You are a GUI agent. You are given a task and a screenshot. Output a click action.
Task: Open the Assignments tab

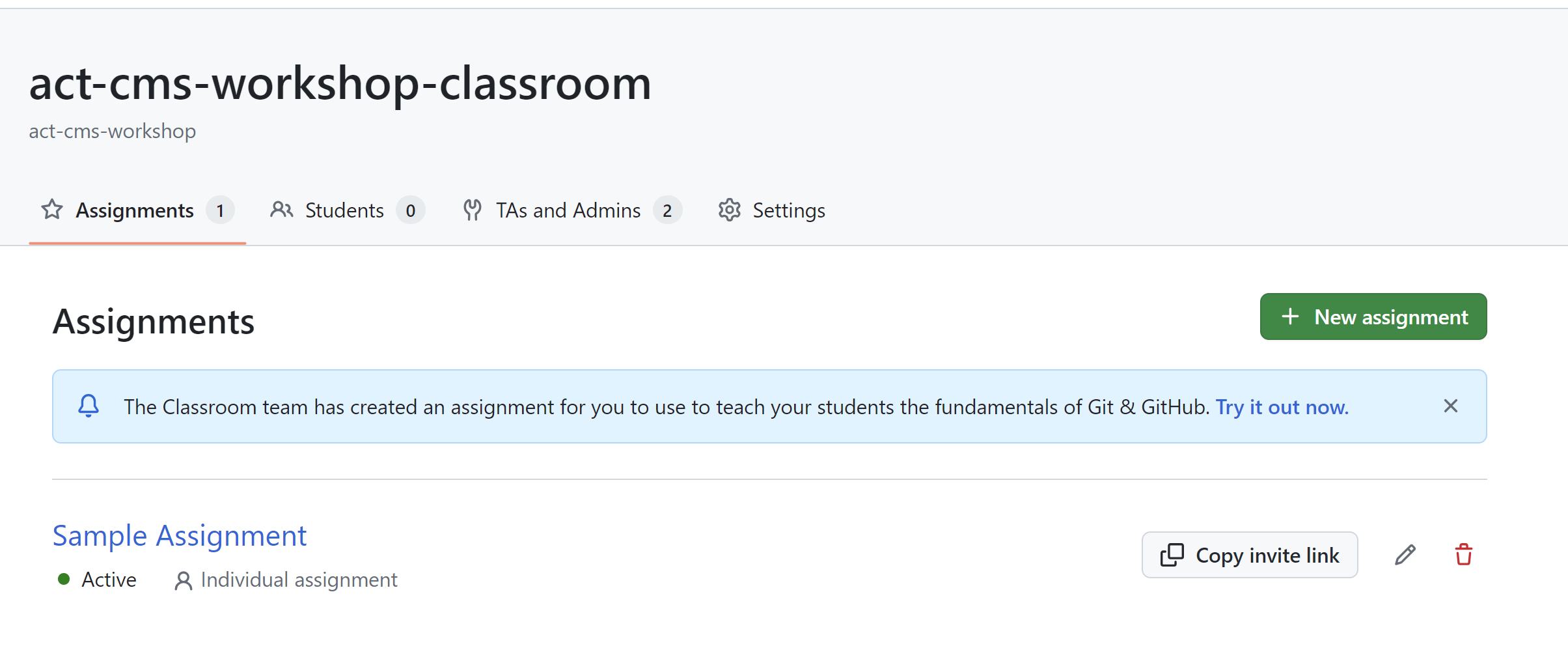[x=137, y=210]
